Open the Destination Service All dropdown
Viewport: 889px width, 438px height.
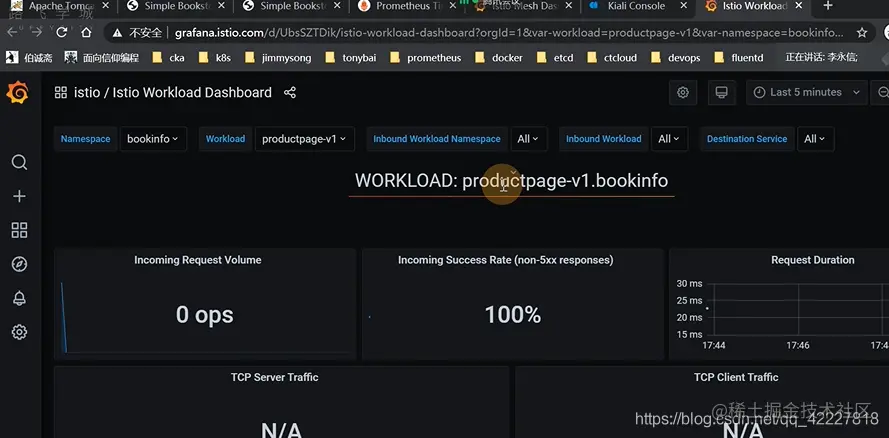pos(815,139)
